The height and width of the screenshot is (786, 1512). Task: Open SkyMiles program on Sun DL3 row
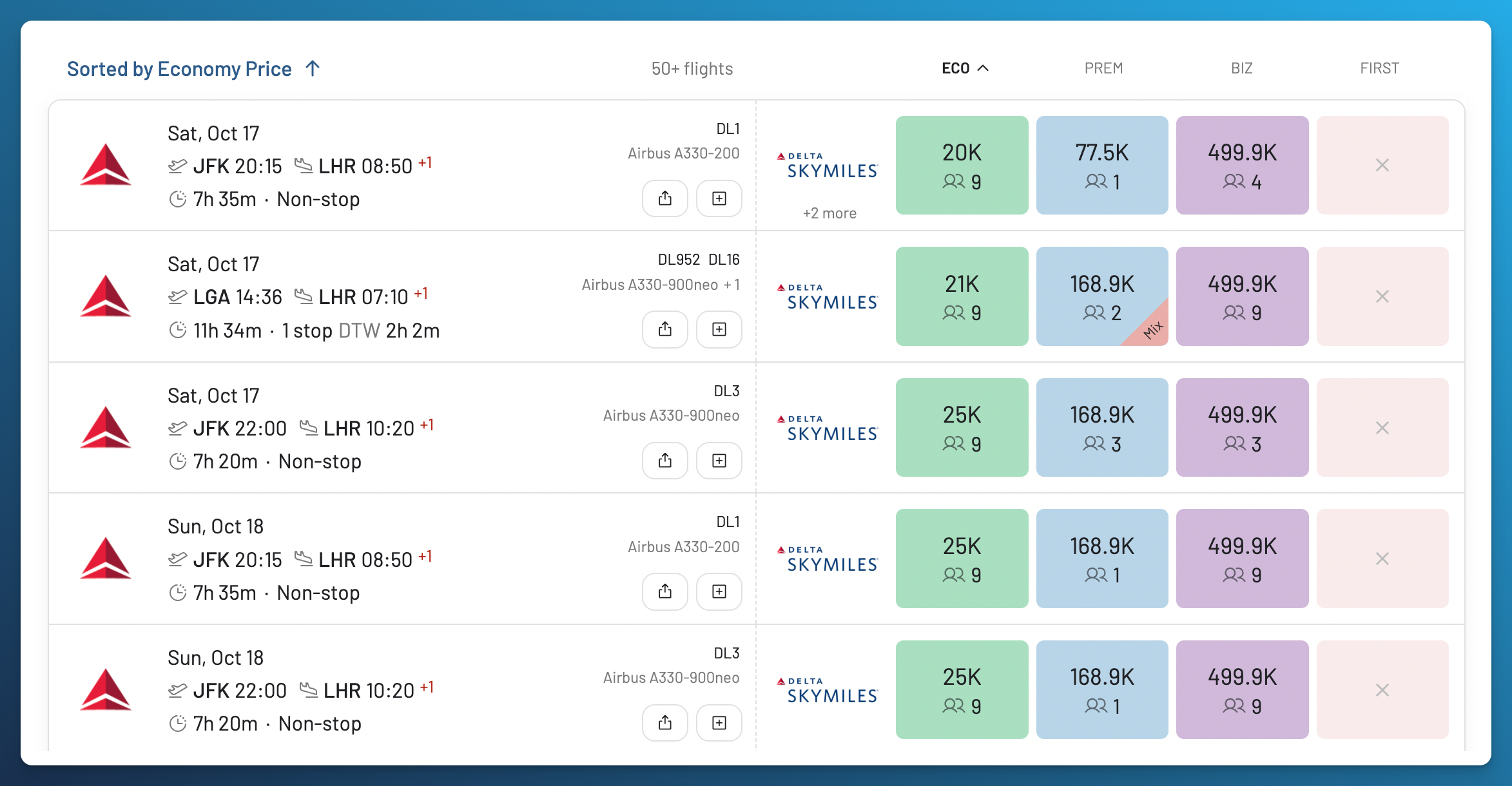click(828, 691)
